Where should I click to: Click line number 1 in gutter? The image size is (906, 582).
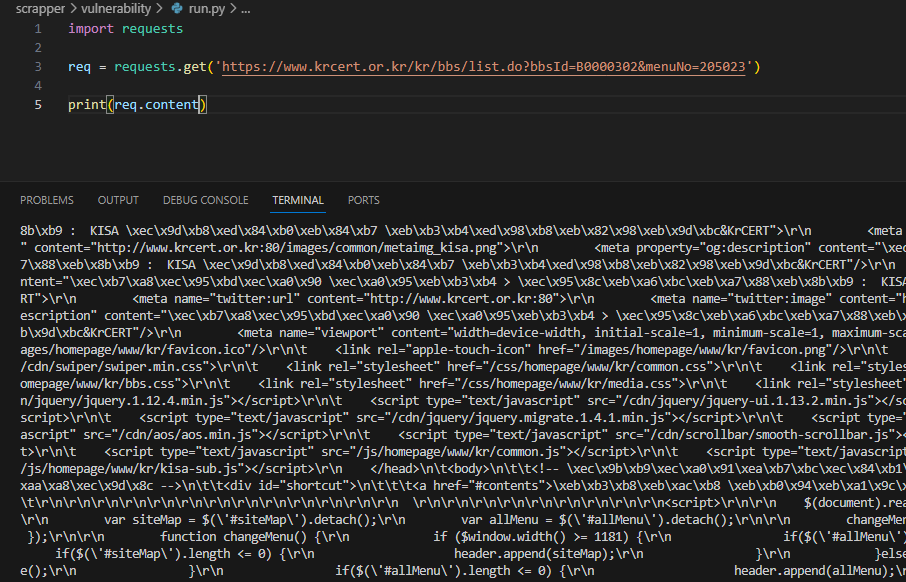[x=38, y=29]
